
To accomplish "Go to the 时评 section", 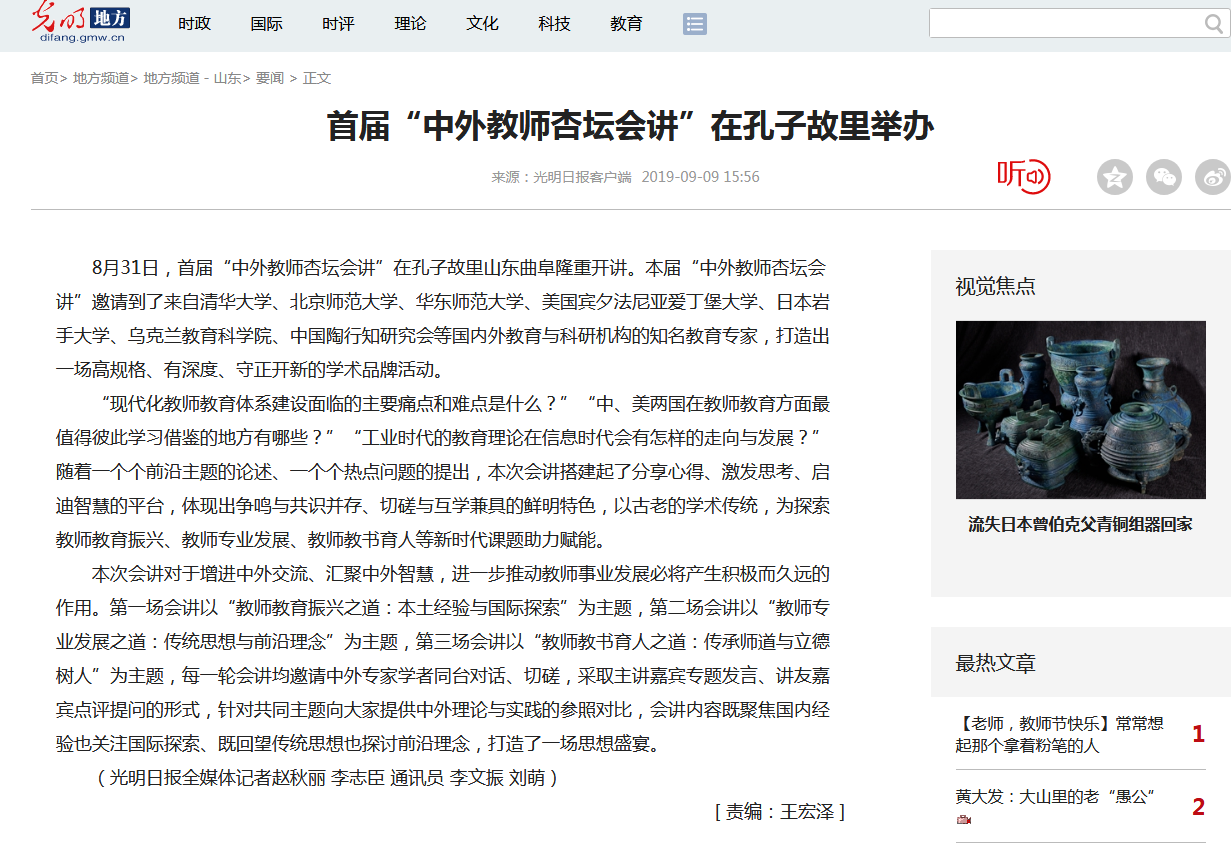I will click(x=339, y=24).
